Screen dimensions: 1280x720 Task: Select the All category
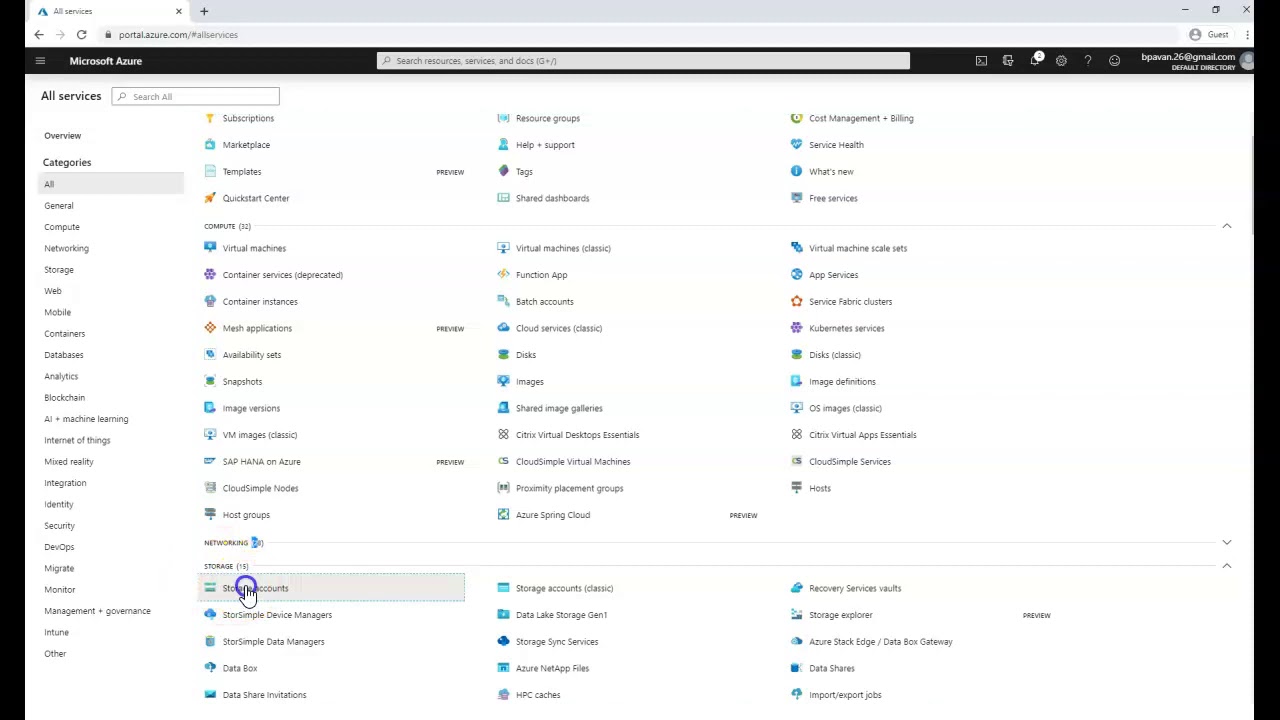pos(112,184)
